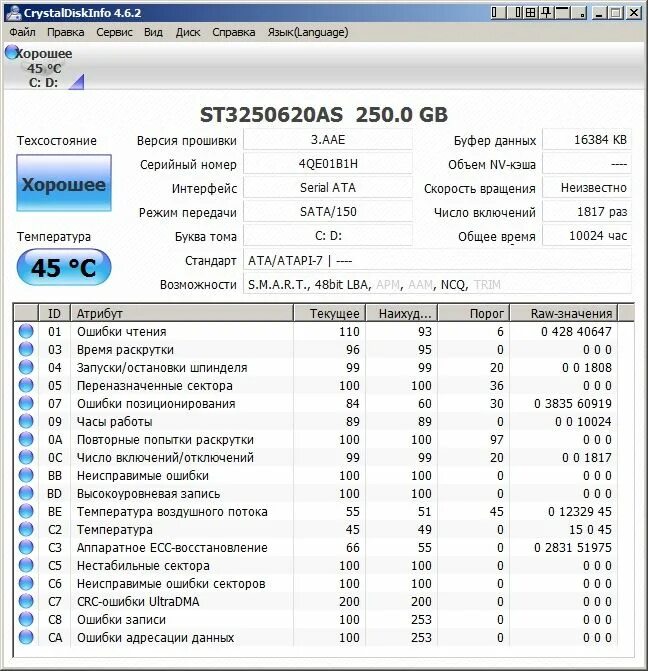Click the 45 °C temperature indicator
Screen dimensions: 648x671
coord(64,267)
